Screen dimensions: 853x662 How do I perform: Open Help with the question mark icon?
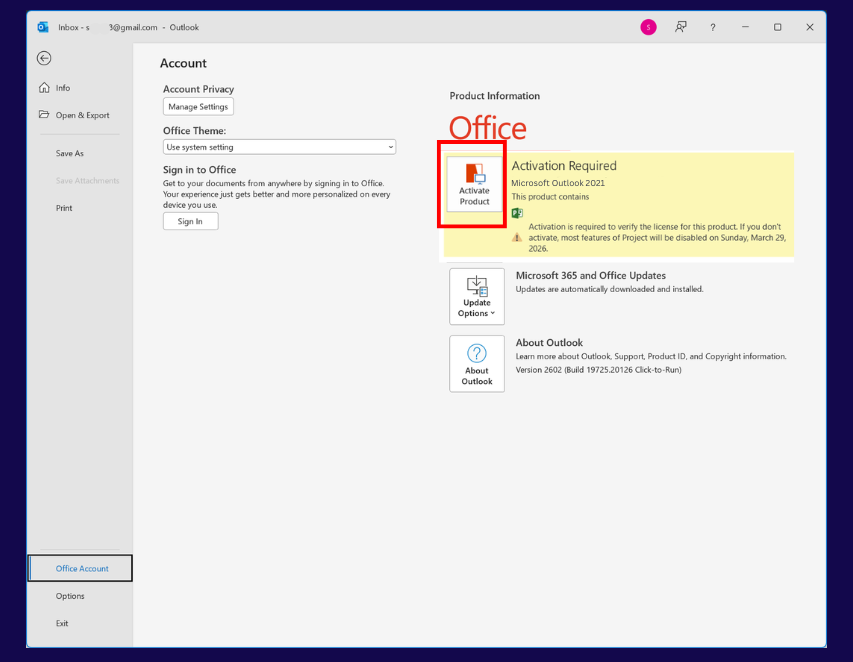tap(713, 27)
